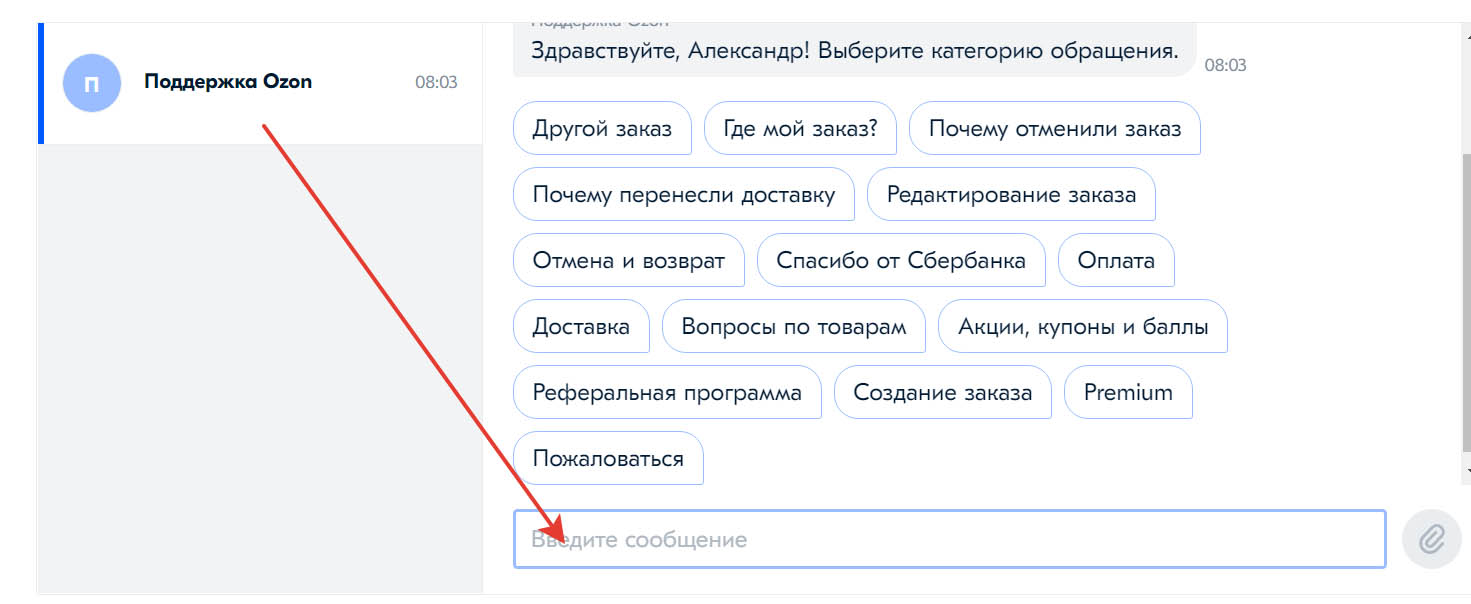
Task: Choose Спасибо от Сбербанка category
Action: point(901,261)
